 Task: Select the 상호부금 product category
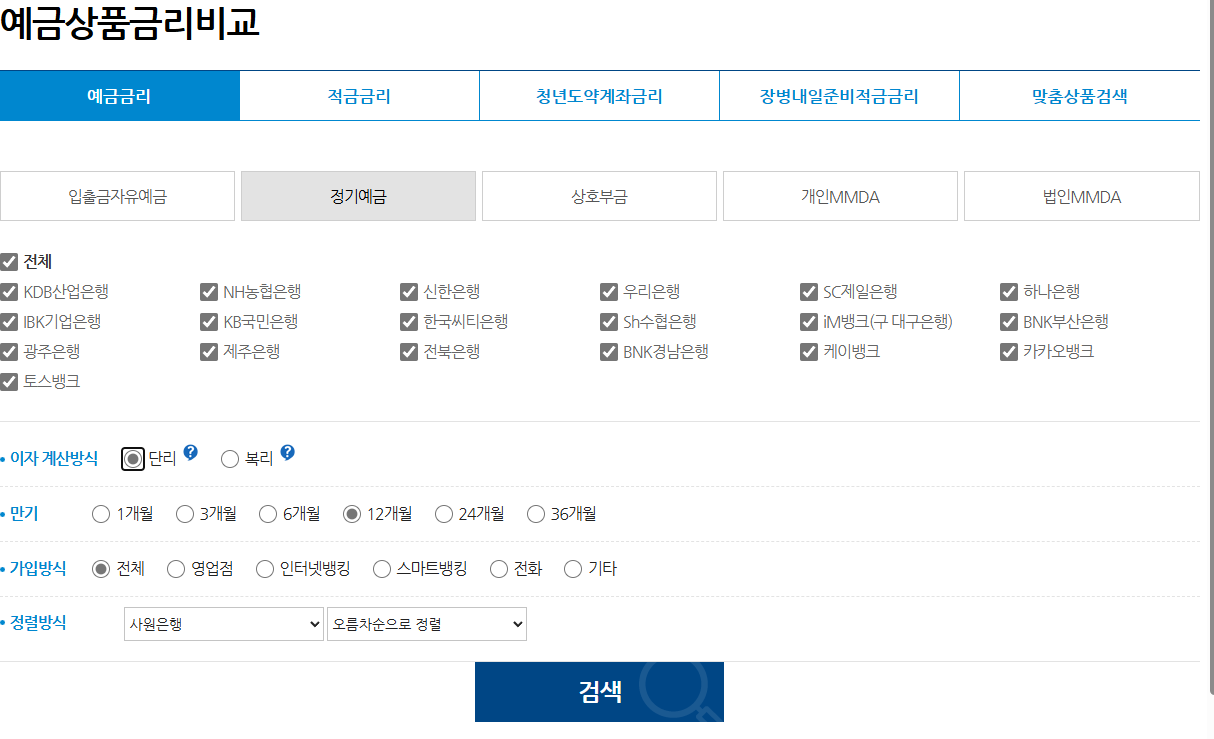pyautogui.click(x=599, y=195)
